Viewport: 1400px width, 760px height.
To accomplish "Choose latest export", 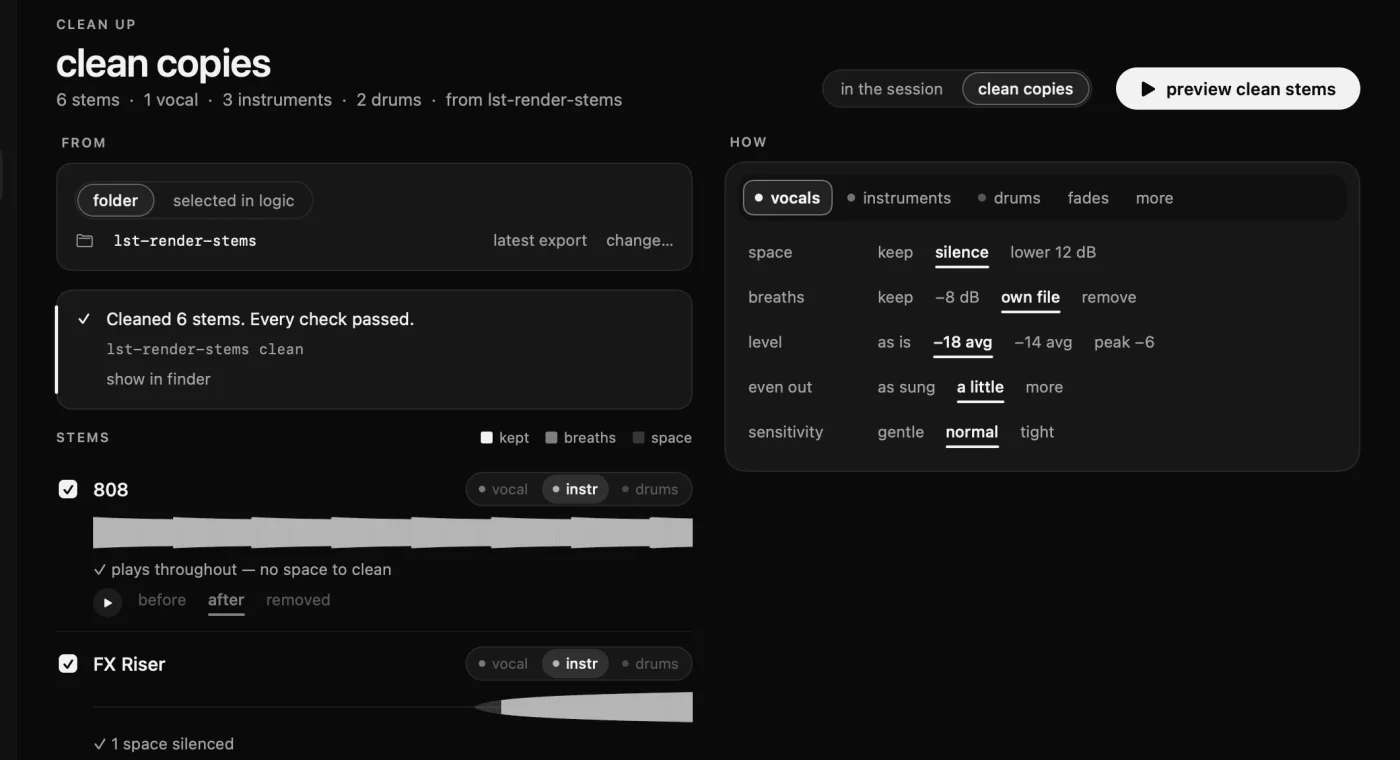I will tap(540, 240).
